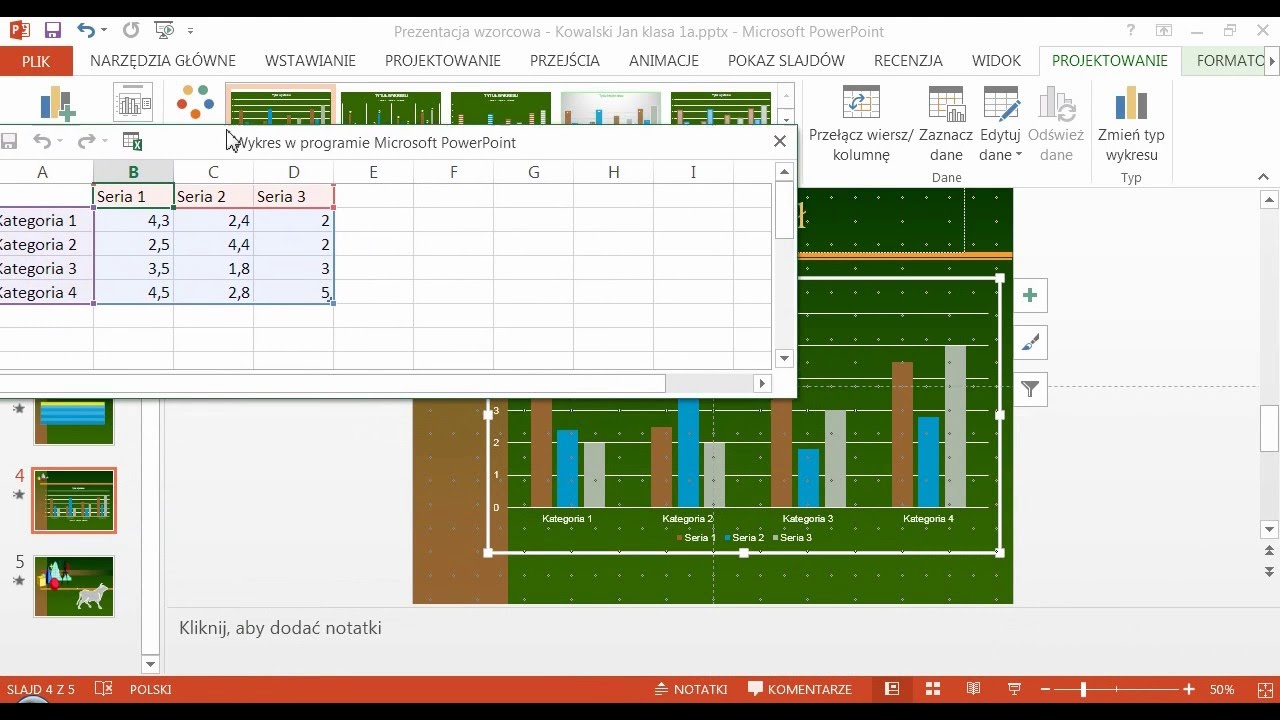Viewport: 1280px width, 720px height.
Task: Toggle KOMENTARZE pane in status bar
Action: 800,689
